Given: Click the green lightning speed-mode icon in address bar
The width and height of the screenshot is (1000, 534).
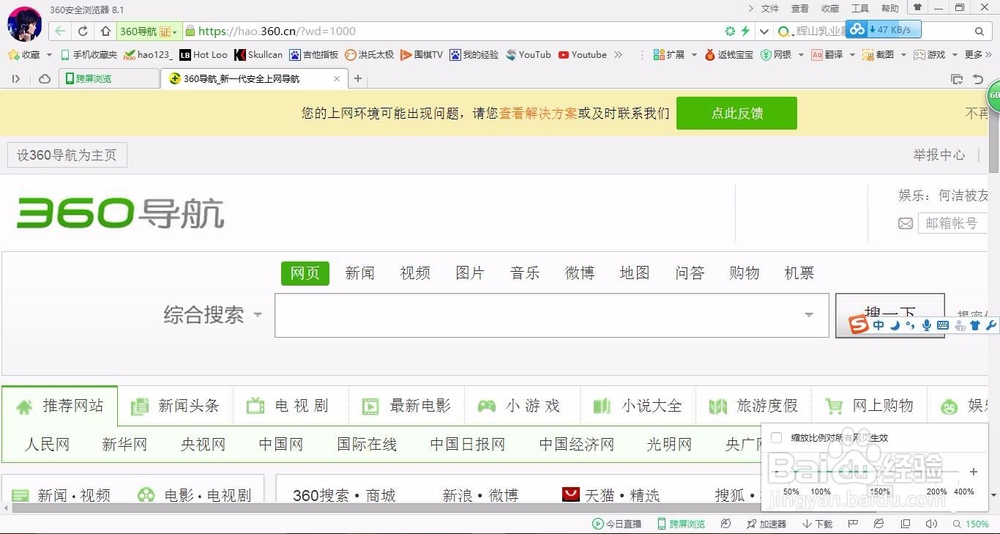Looking at the screenshot, I should pos(745,31).
